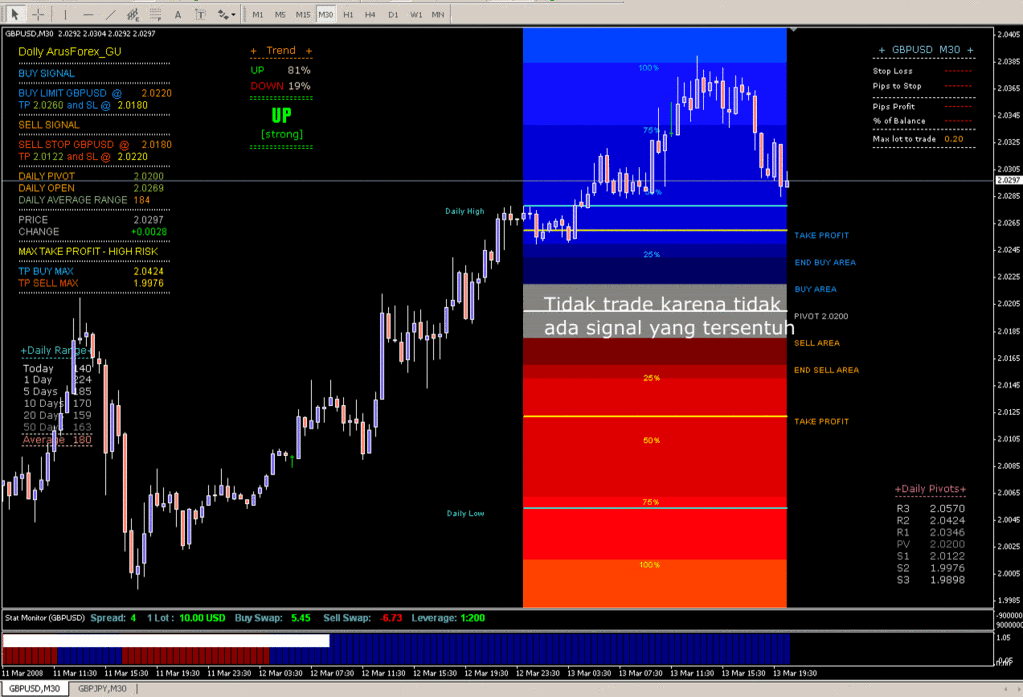Switch to the GBPJPY,M30 chart tab
This screenshot has width=1023, height=697.
click(x=104, y=689)
